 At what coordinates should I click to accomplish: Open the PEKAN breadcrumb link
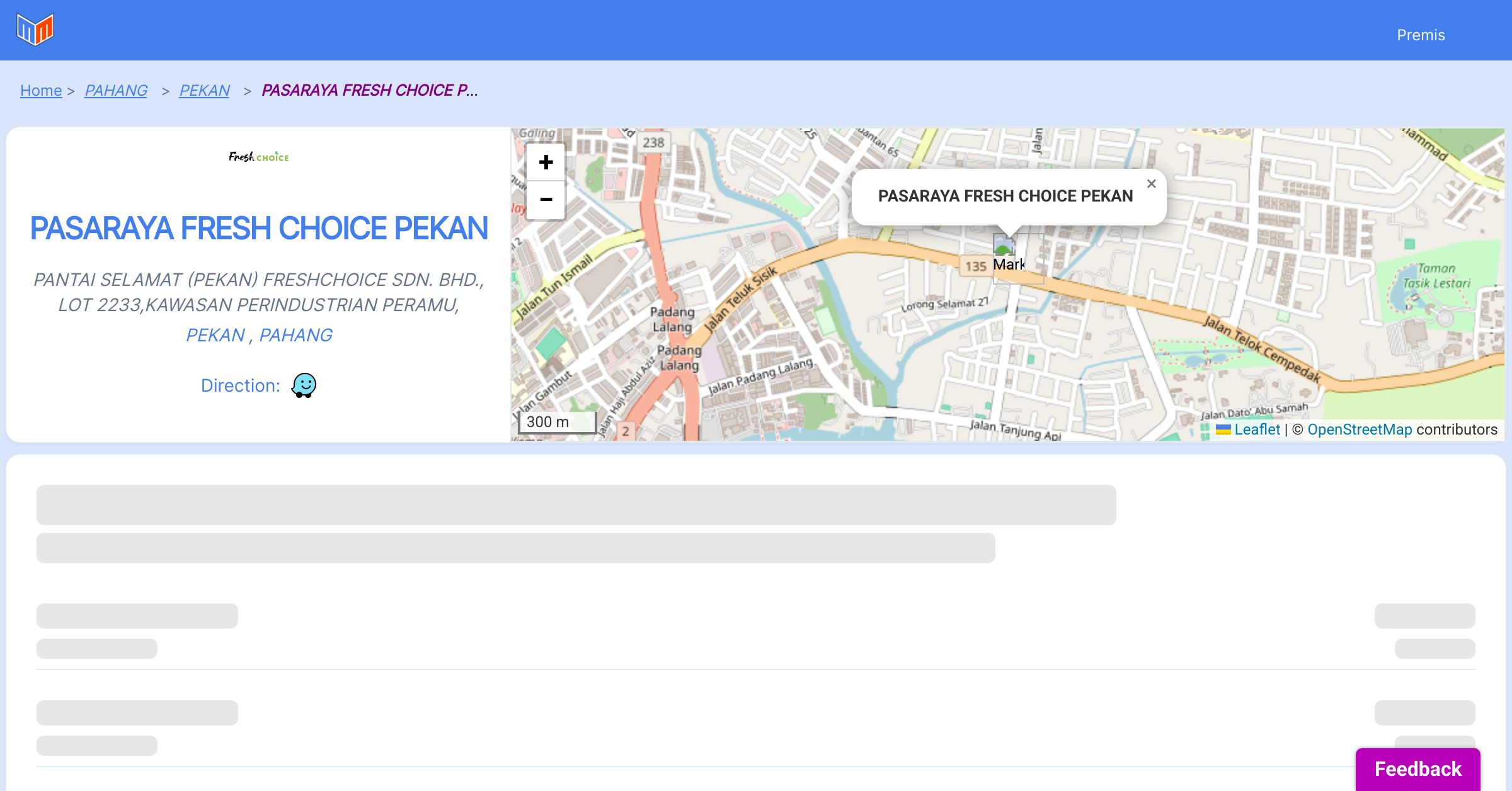[204, 91]
